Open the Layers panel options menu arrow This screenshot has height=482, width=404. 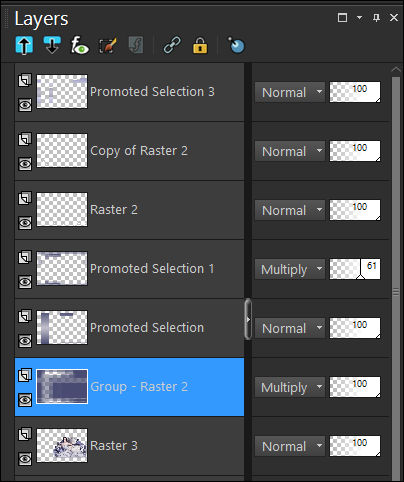(359, 17)
